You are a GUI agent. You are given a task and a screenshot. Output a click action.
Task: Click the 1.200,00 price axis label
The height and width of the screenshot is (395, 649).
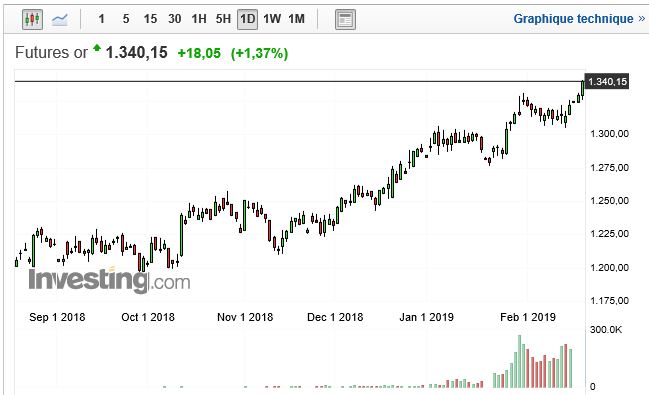[609, 267]
